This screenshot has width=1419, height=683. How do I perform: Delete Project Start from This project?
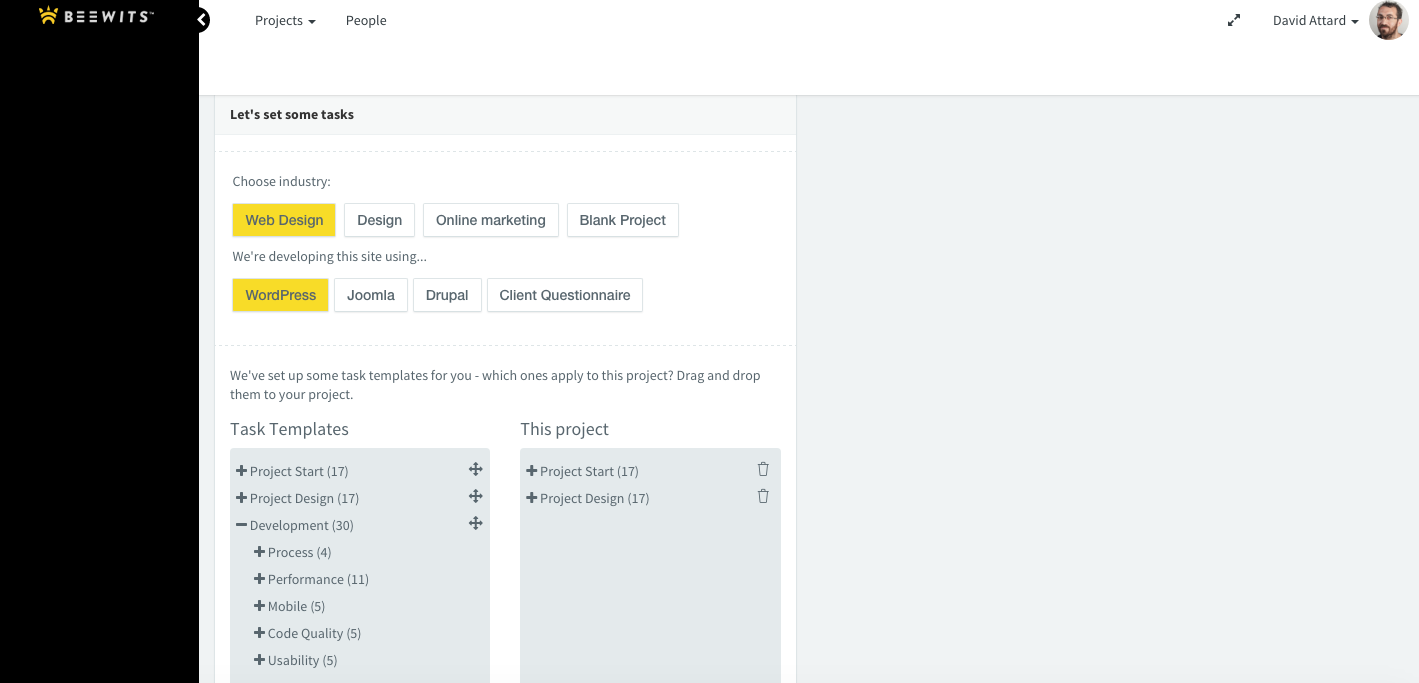(x=763, y=469)
